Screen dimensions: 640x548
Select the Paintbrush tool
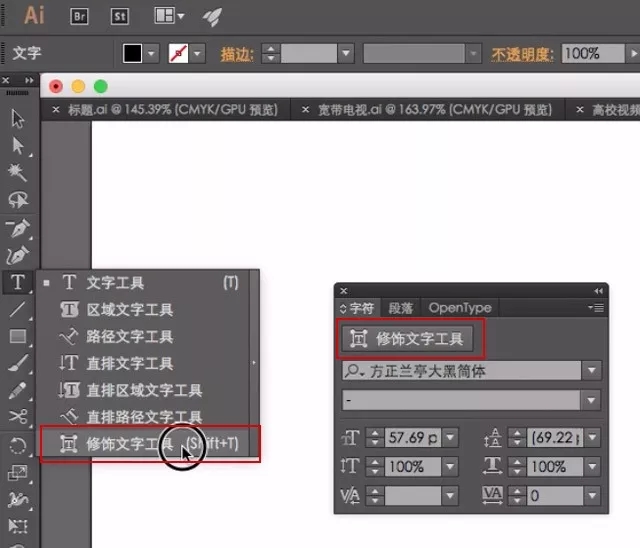[18, 363]
